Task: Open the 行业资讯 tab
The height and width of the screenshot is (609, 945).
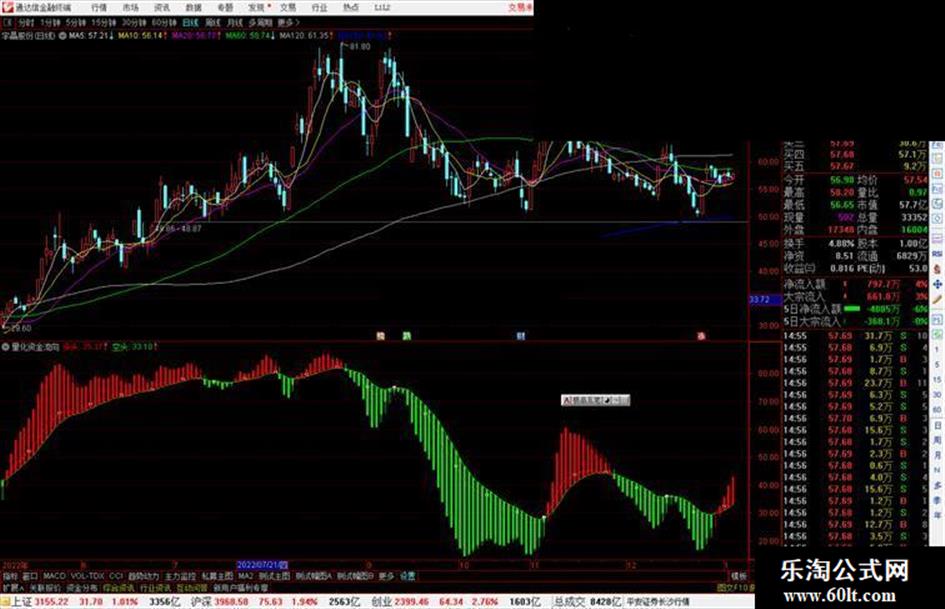Action: [x=155, y=587]
